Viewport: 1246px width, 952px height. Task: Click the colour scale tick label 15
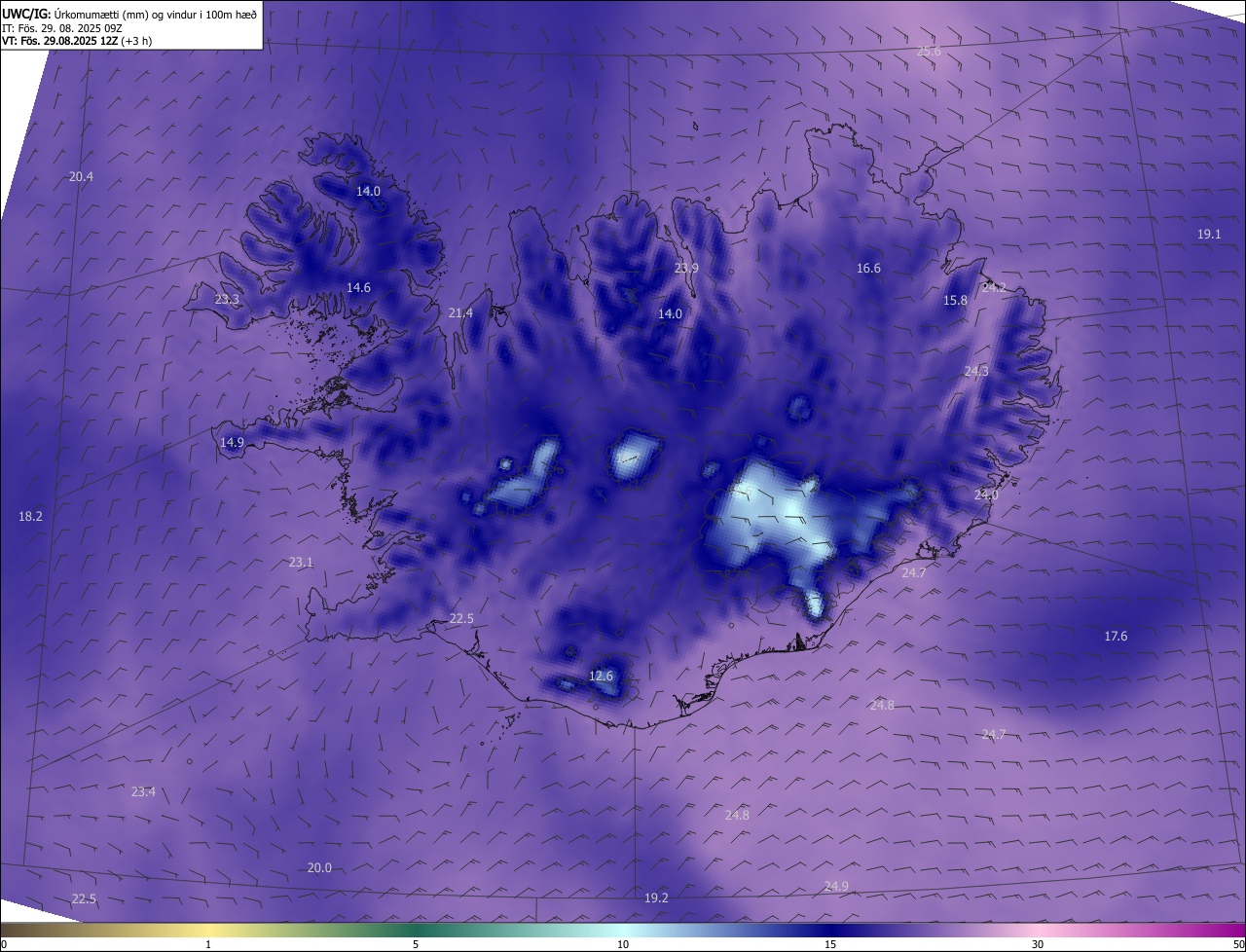830,944
